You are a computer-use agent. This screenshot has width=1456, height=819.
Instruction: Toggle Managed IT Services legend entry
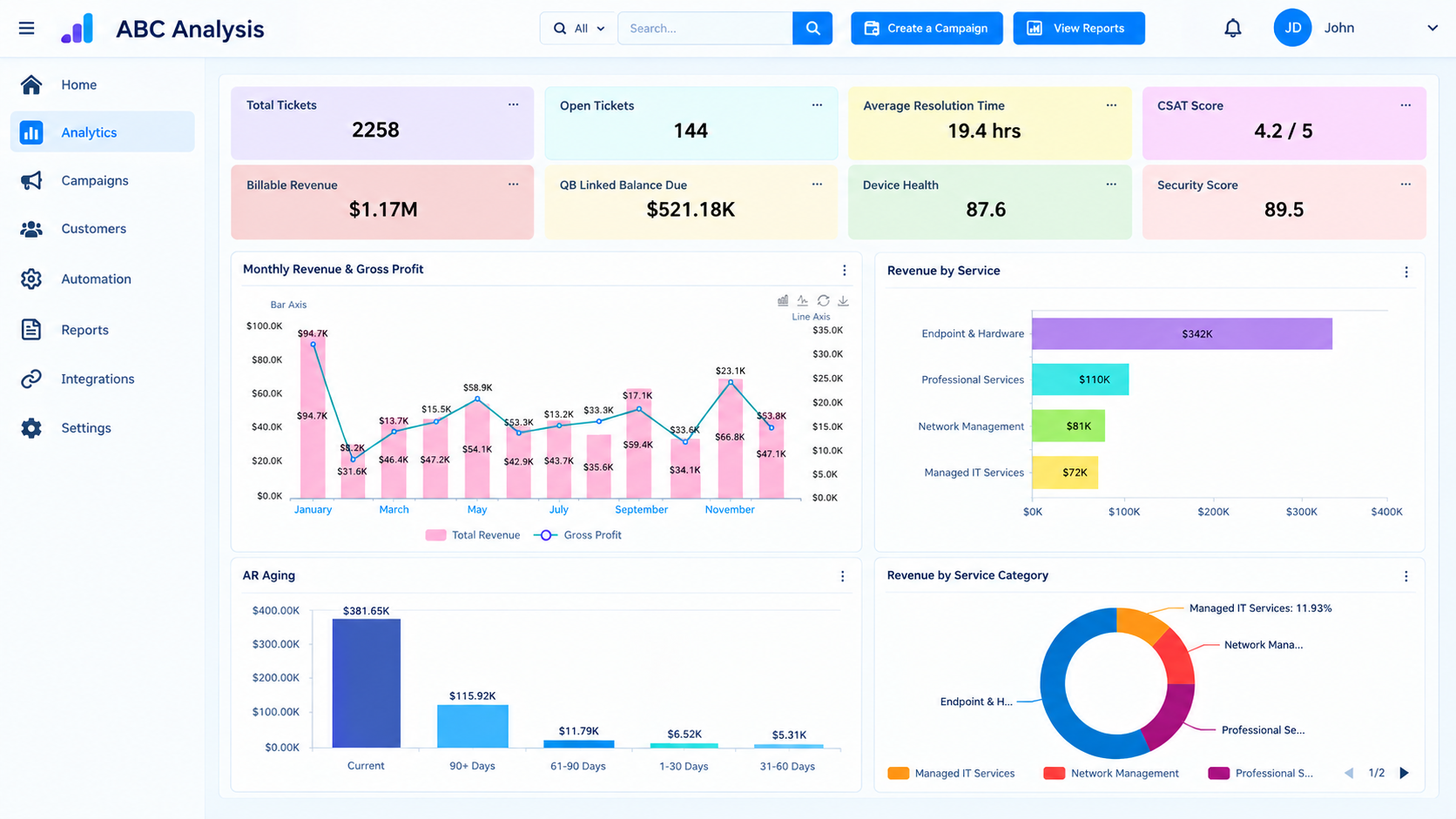[x=952, y=773]
